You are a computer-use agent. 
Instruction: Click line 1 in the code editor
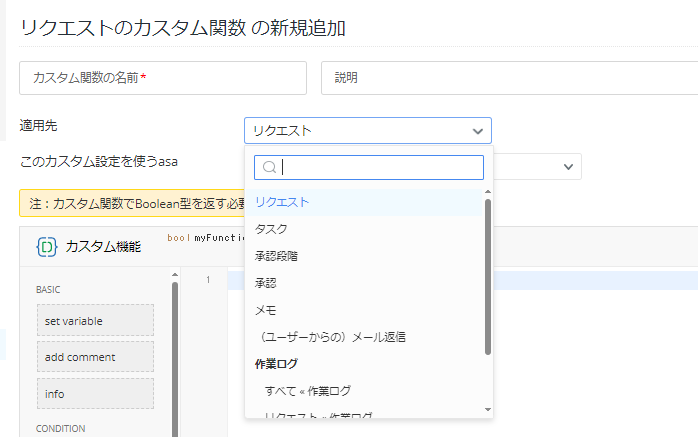(x=450, y=280)
